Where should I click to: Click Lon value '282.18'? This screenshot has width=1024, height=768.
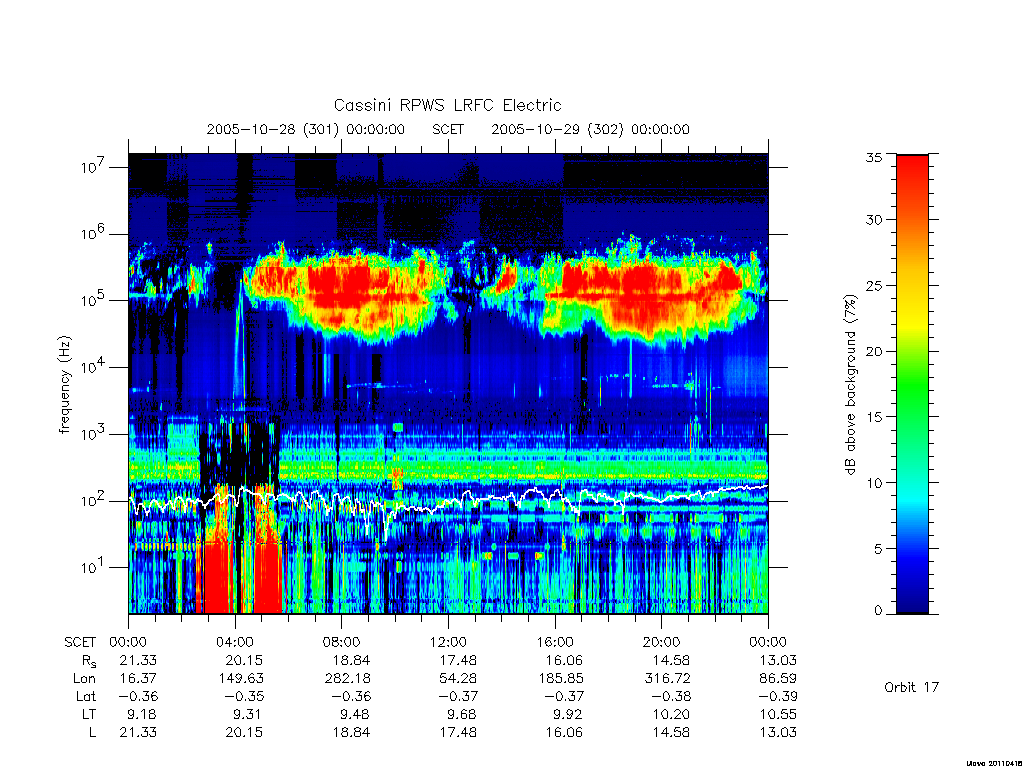[x=347, y=679]
